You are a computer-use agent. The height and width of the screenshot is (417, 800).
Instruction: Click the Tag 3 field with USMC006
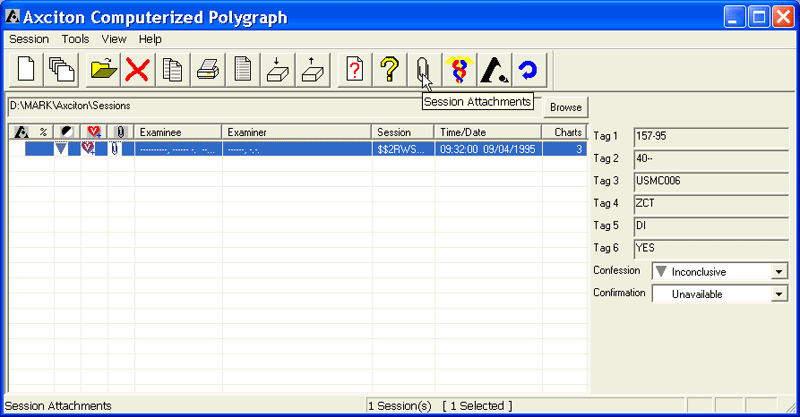click(711, 182)
